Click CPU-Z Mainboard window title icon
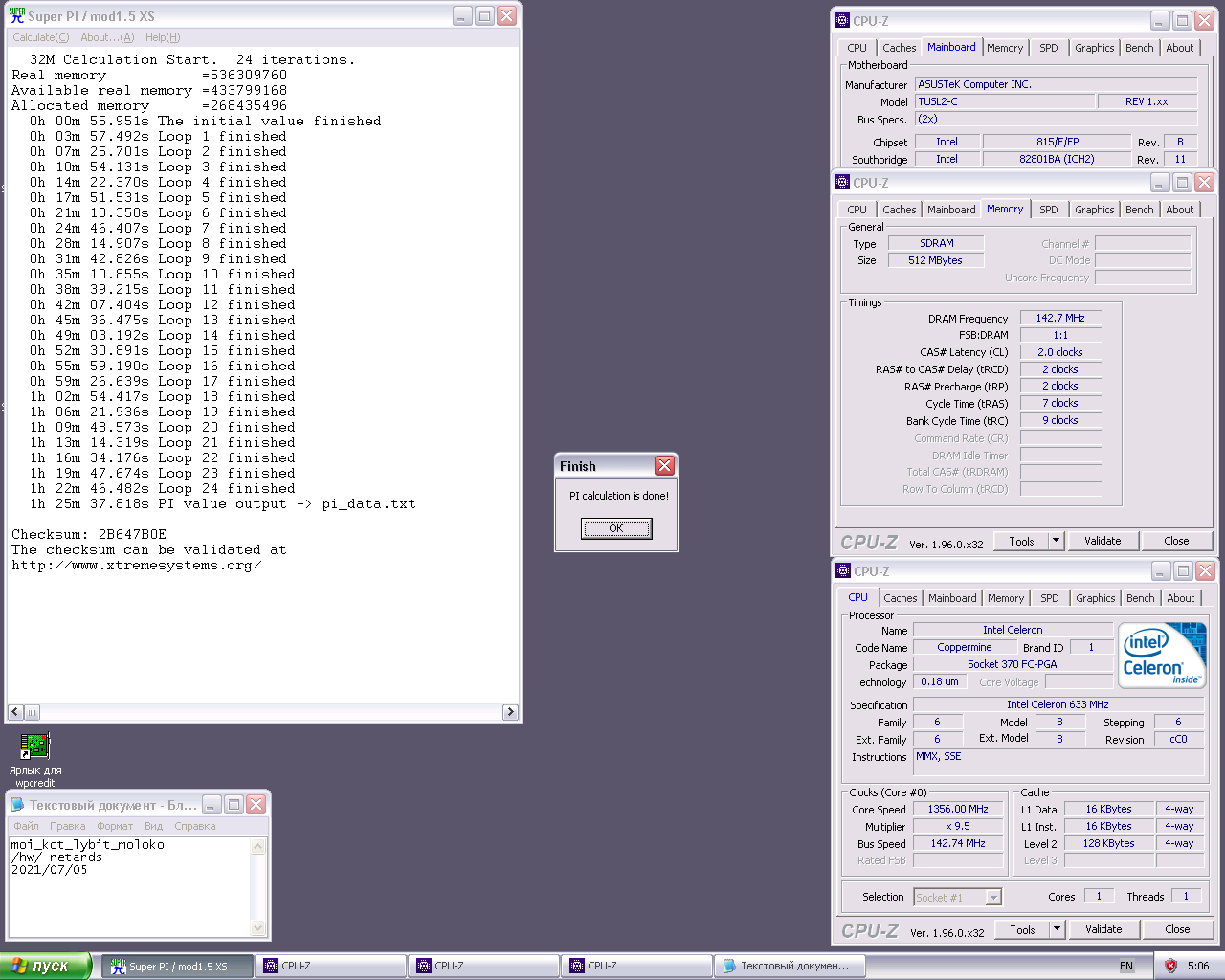 click(x=842, y=20)
